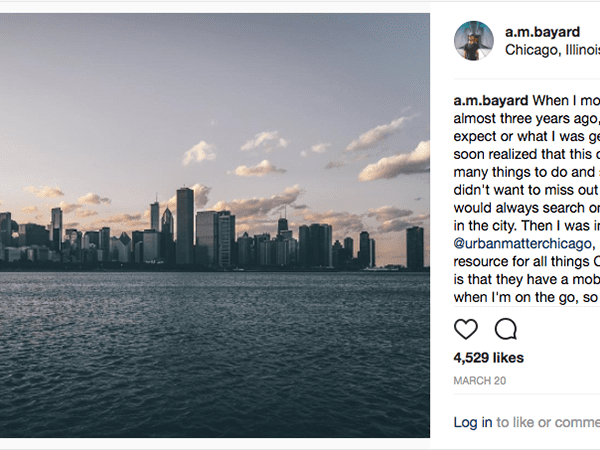600x450 pixels.
Task: Click the Log in link
Action: [473, 423]
